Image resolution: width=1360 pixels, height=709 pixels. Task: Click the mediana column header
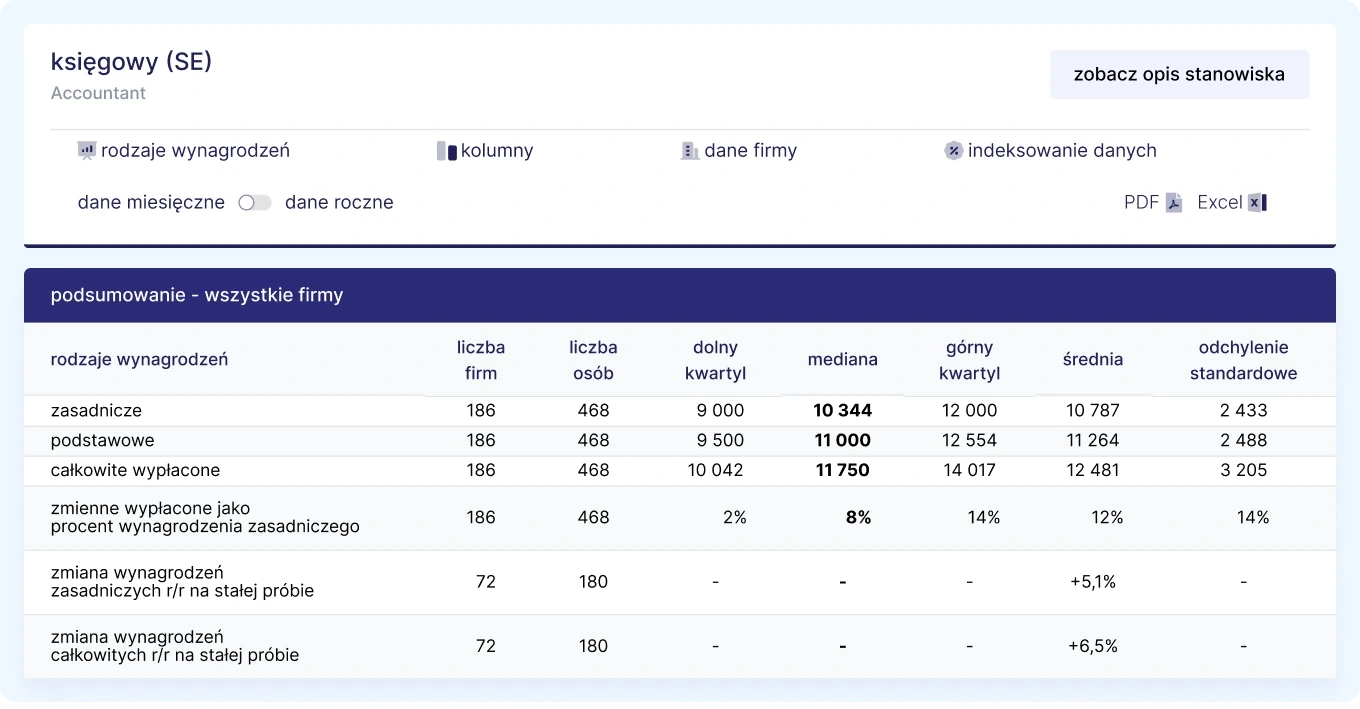point(843,360)
